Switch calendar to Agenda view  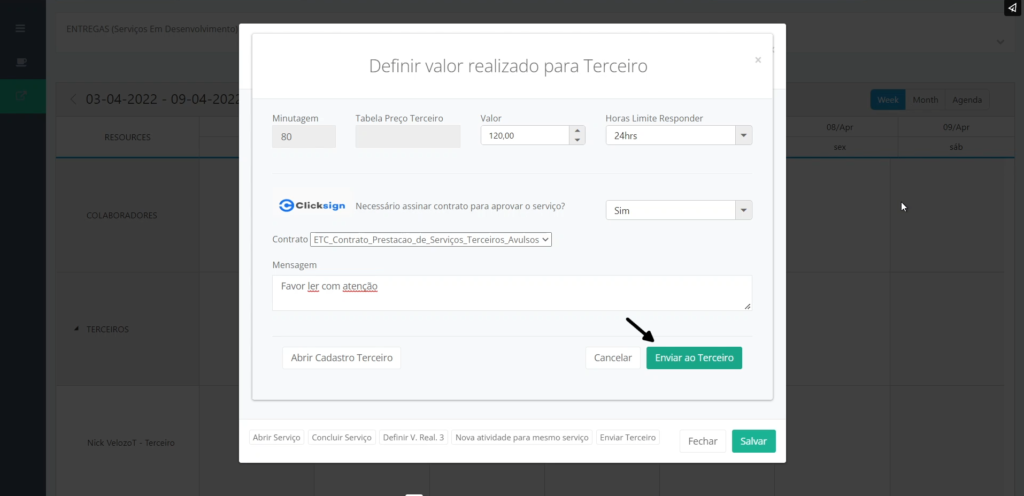tap(966, 100)
